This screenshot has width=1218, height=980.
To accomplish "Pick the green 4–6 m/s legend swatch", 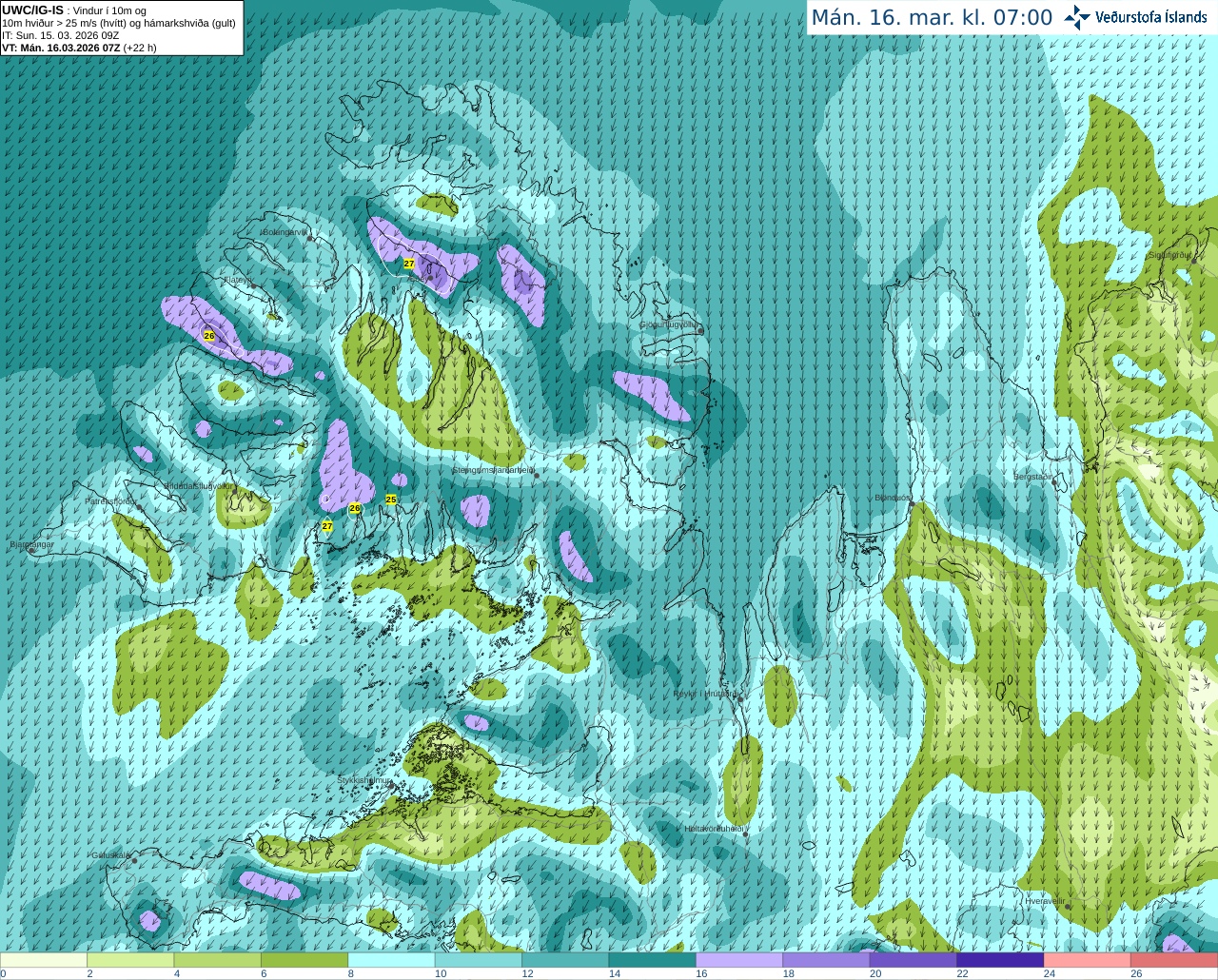I will [218, 960].
